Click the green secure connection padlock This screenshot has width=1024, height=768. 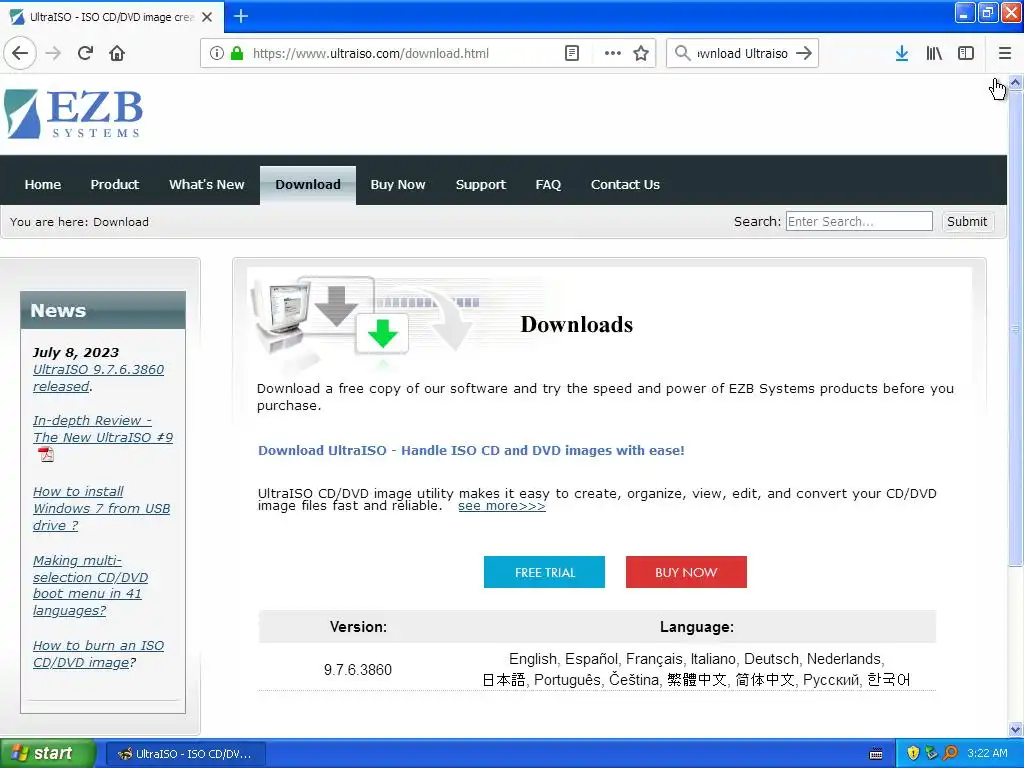pos(237,53)
